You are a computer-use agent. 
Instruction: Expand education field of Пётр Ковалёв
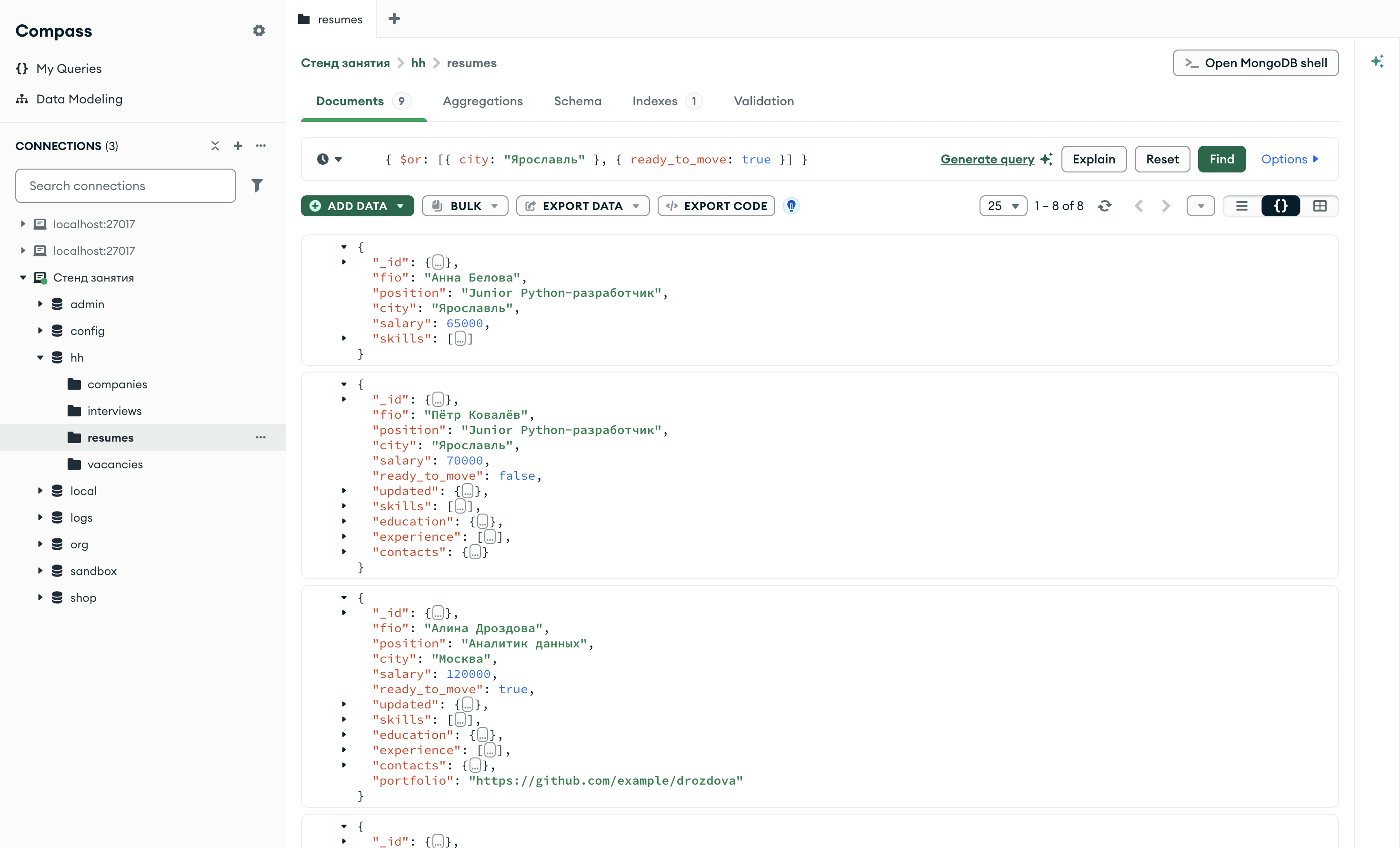344,521
